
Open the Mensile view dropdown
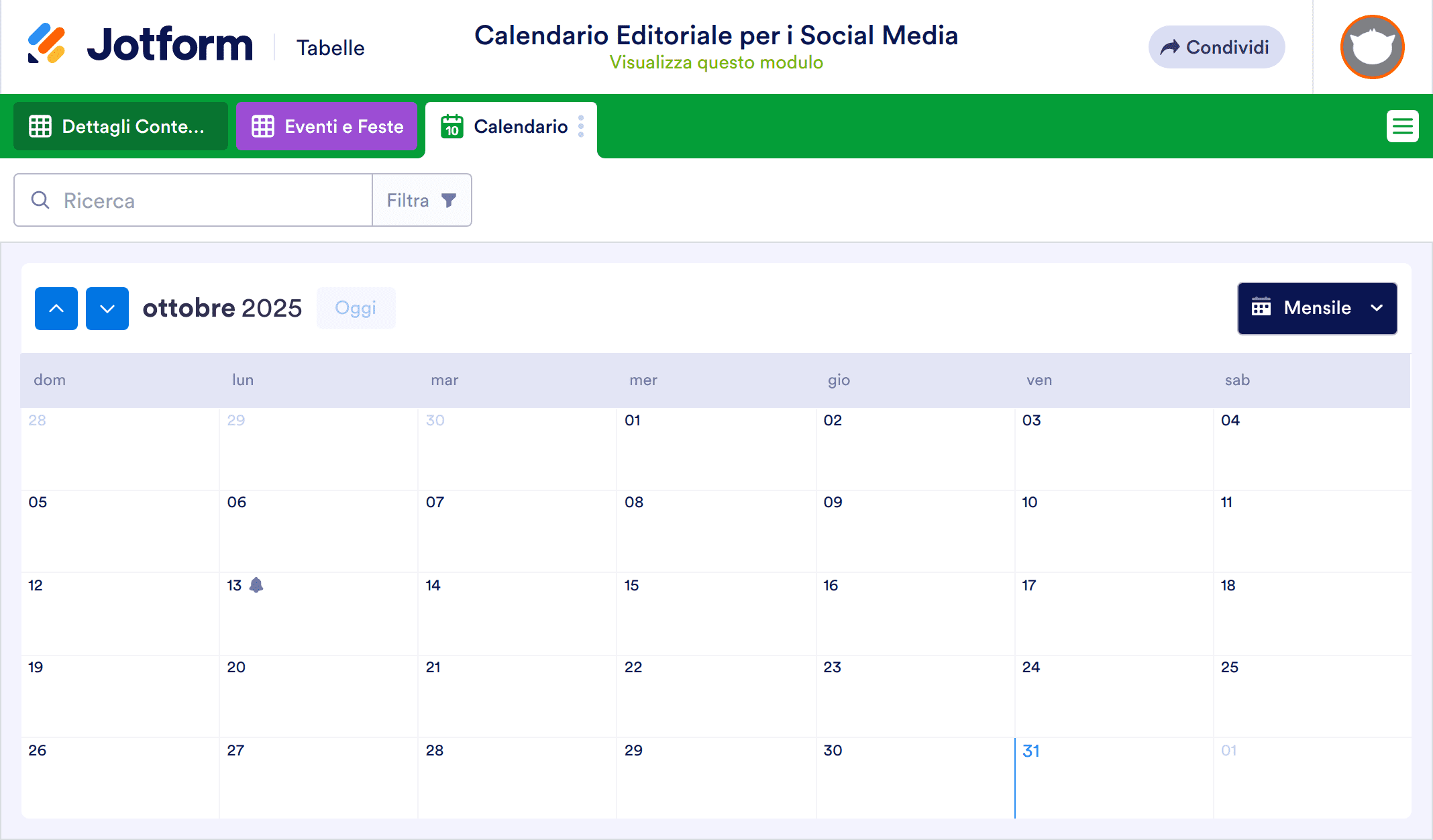[x=1377, y=309]
